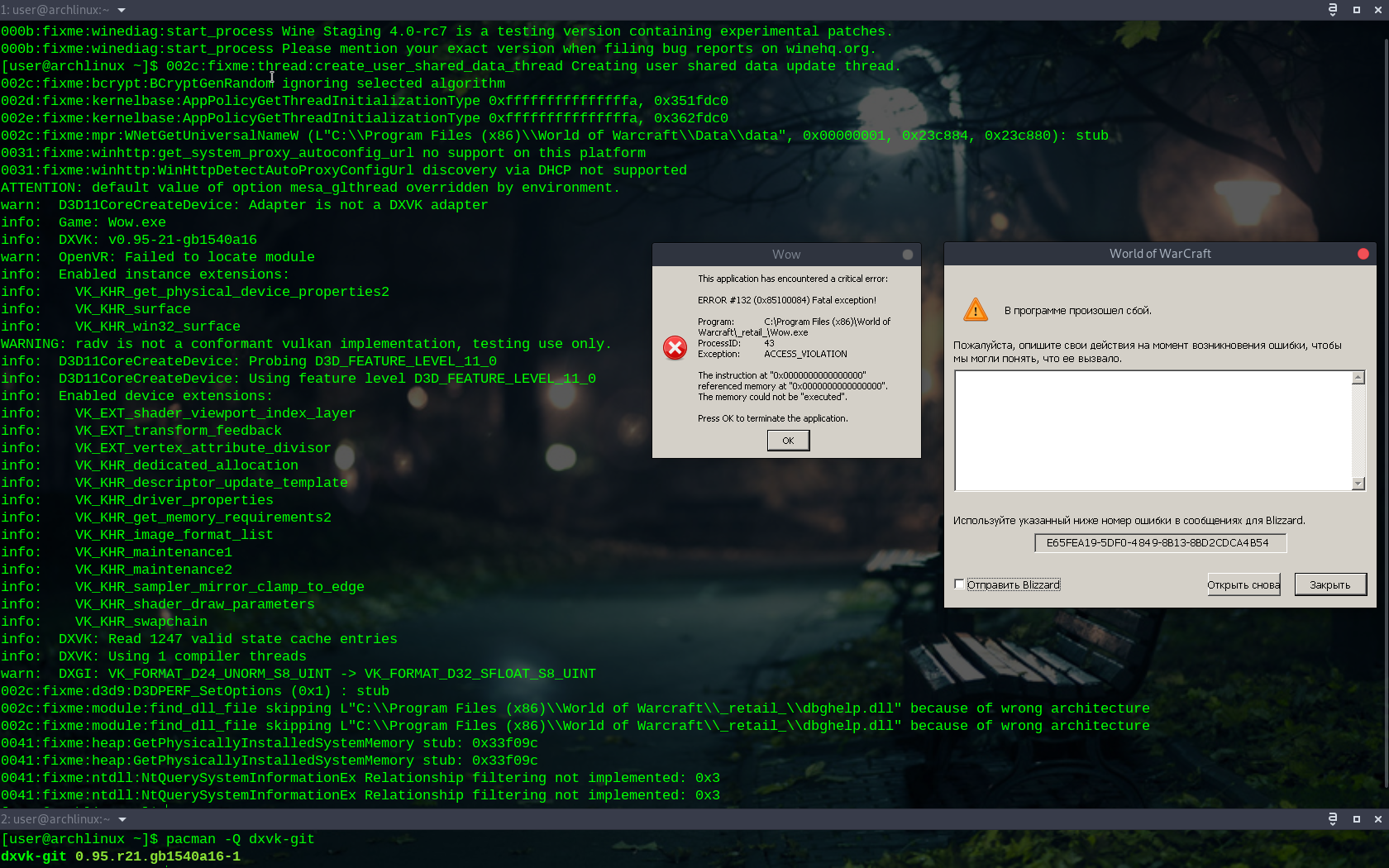1389x868 pixels.
Task: Click the gray close dot on Wow dialog
Action: tap(908, 255)
